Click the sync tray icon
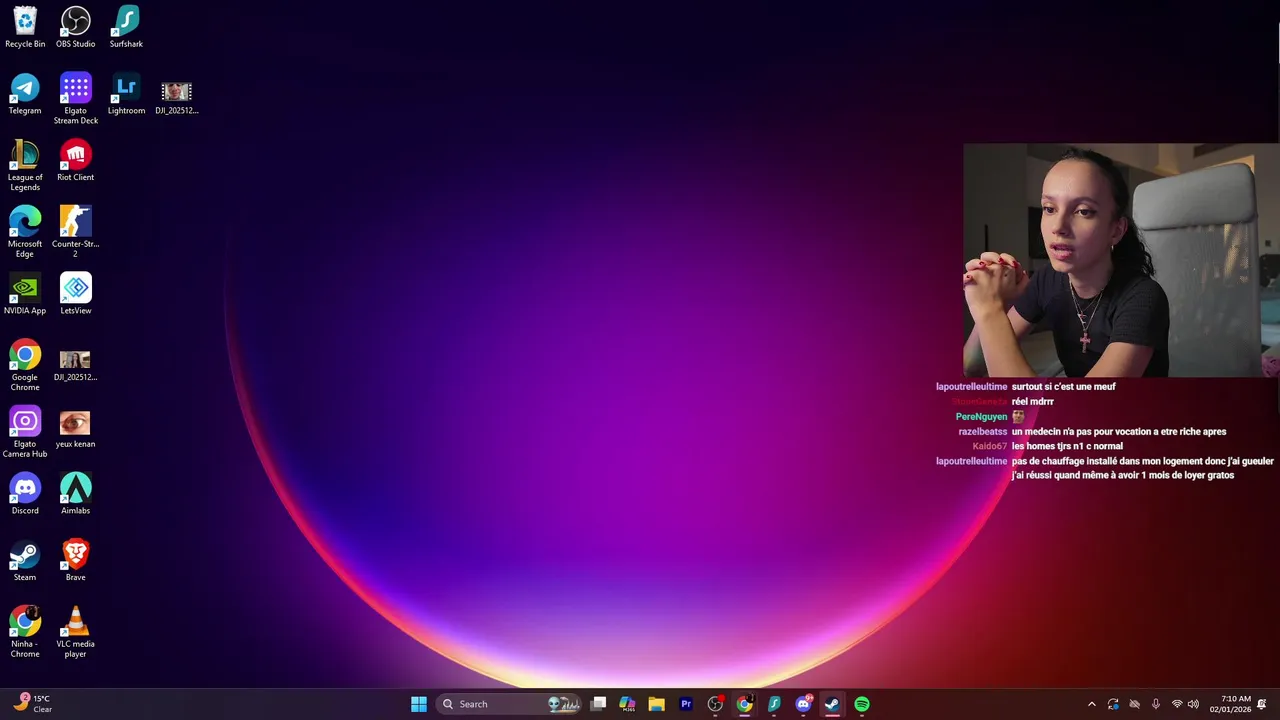Viewport: 1280px width, 720px height. pos(1113,704)
